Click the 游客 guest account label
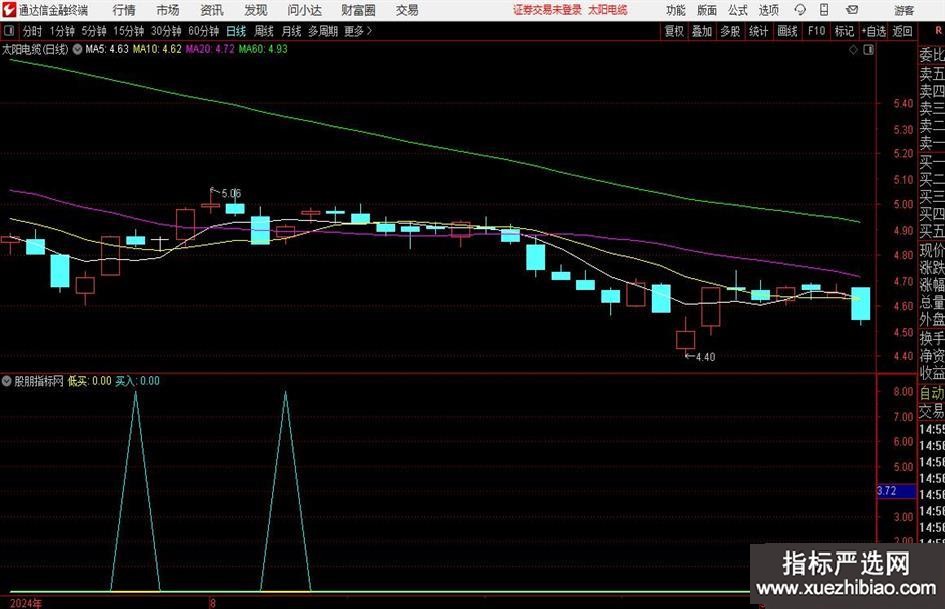 pos(904,10)
